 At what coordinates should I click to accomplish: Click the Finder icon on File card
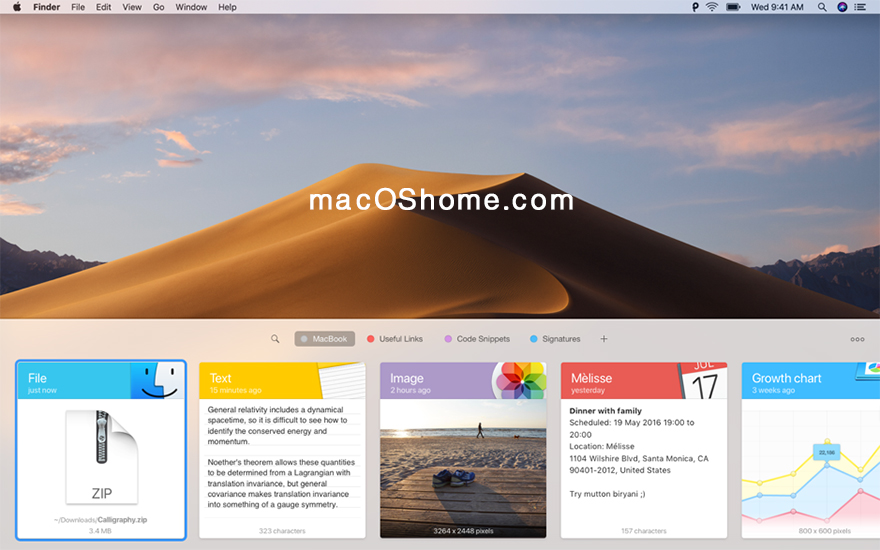point(157,381)
